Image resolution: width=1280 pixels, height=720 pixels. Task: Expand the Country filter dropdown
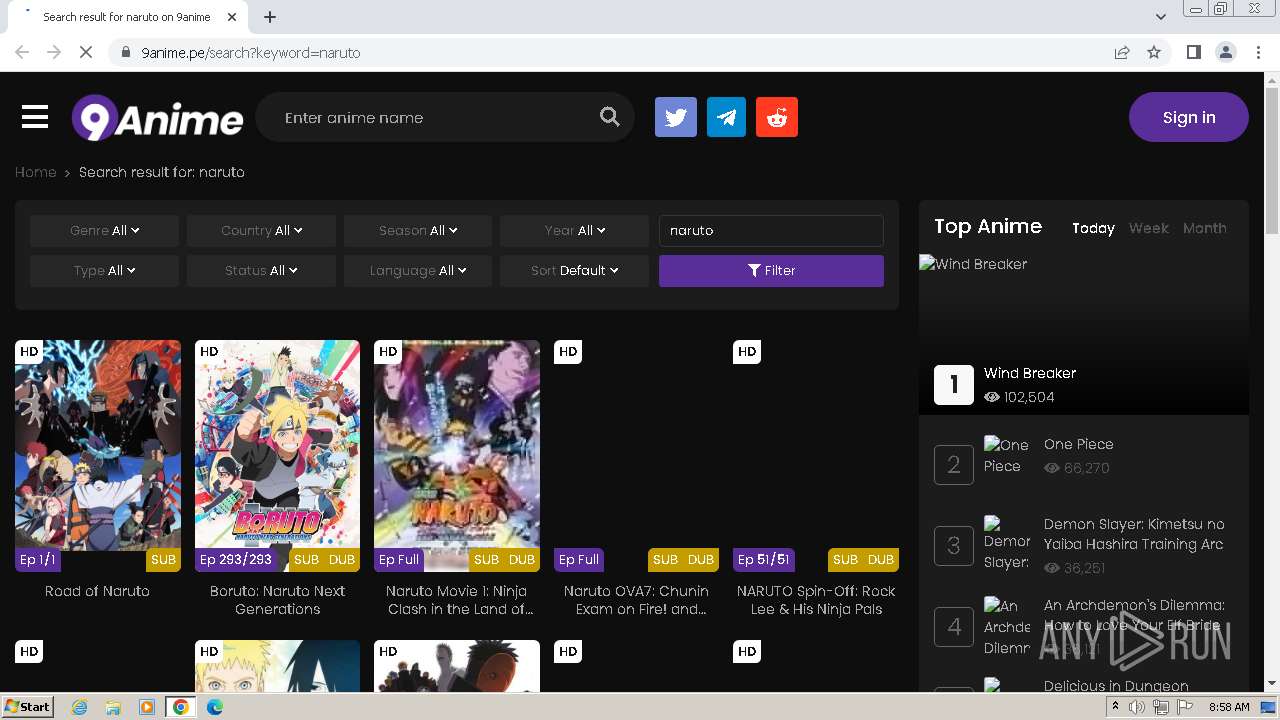(261, 230)
